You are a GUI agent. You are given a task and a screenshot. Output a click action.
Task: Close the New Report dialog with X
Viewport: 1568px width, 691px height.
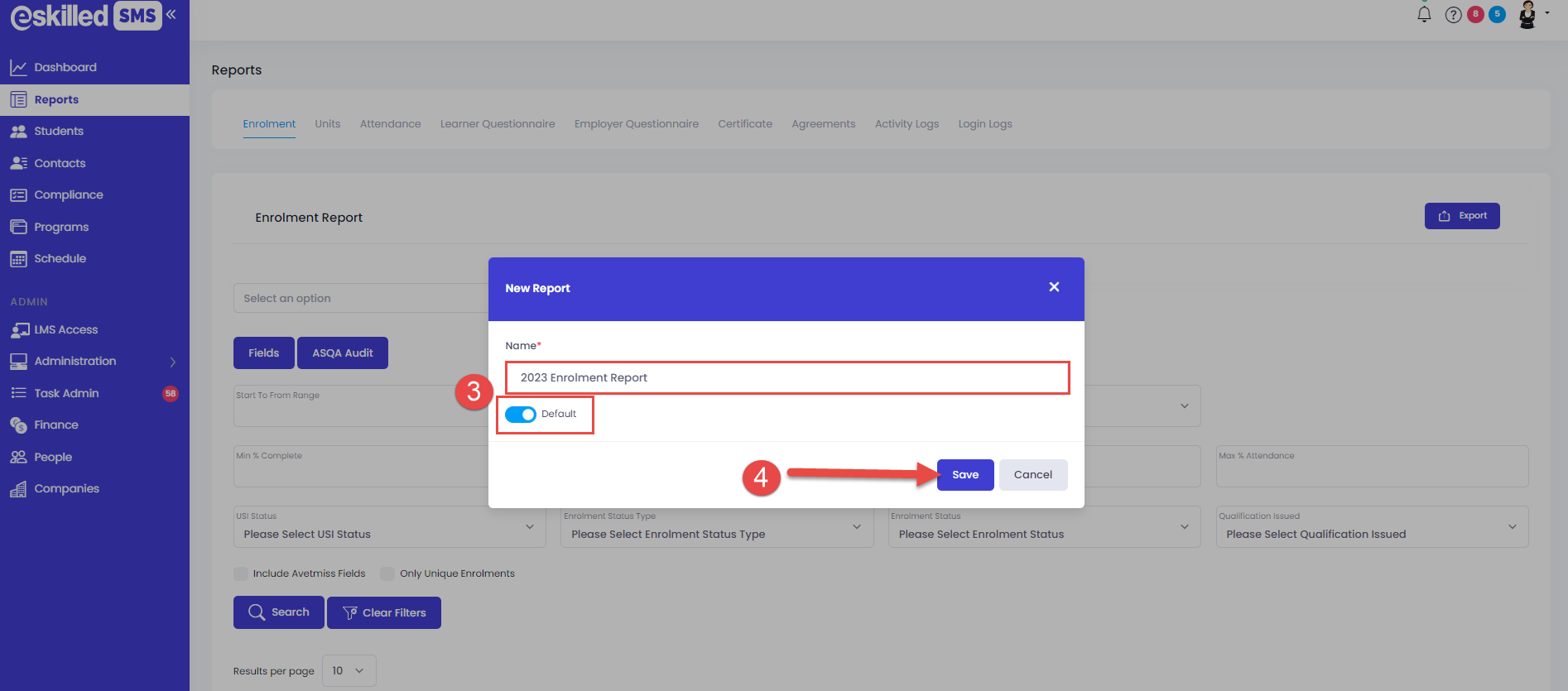[x=1054, y=287]
